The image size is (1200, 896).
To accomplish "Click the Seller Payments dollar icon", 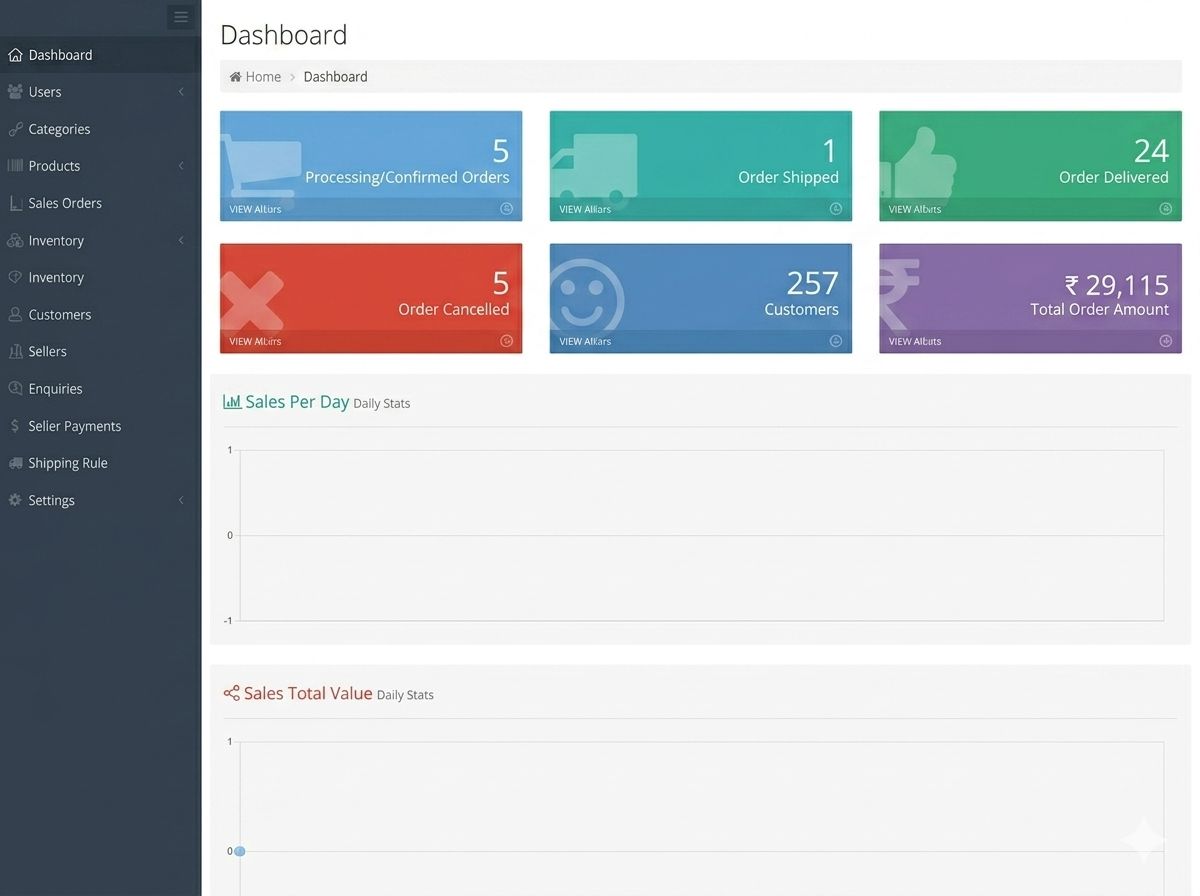I will (15, 426).
